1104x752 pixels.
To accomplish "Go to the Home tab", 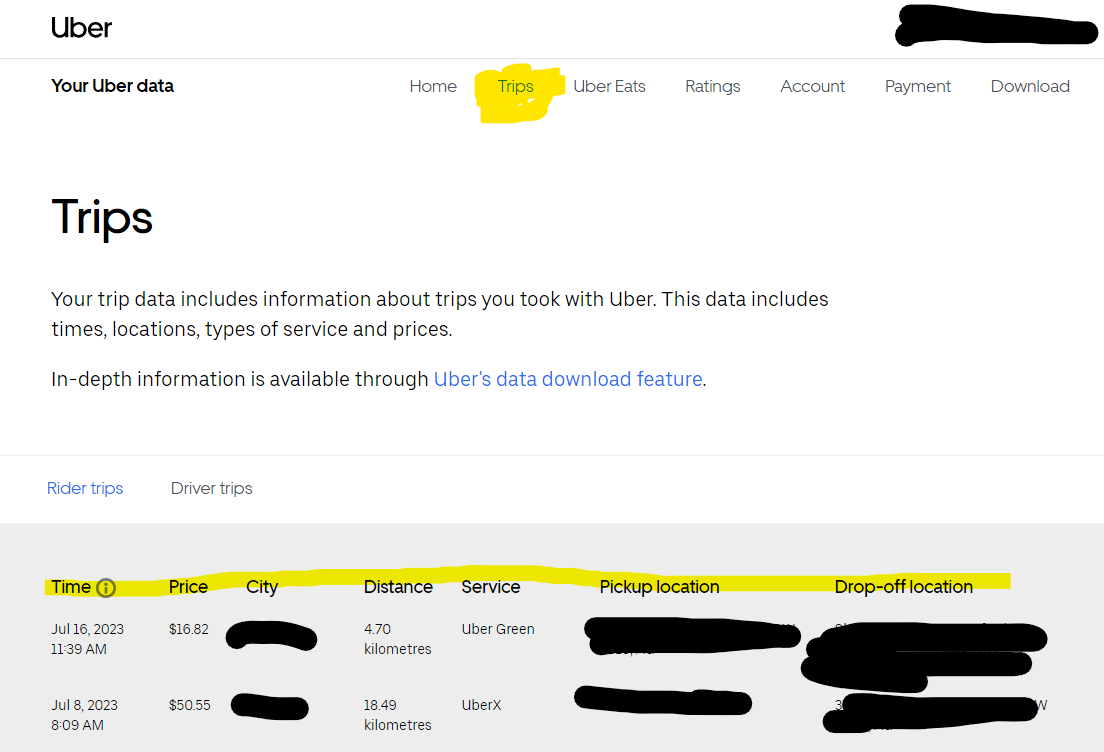I will click(433, 86).
